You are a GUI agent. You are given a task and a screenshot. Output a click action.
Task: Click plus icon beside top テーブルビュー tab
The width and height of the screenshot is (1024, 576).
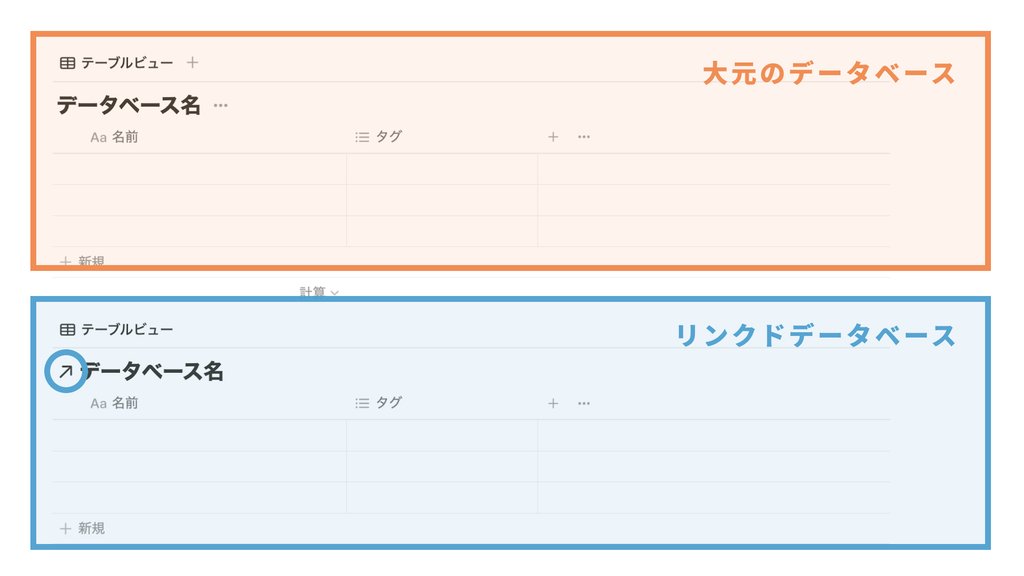pos(192,63)
